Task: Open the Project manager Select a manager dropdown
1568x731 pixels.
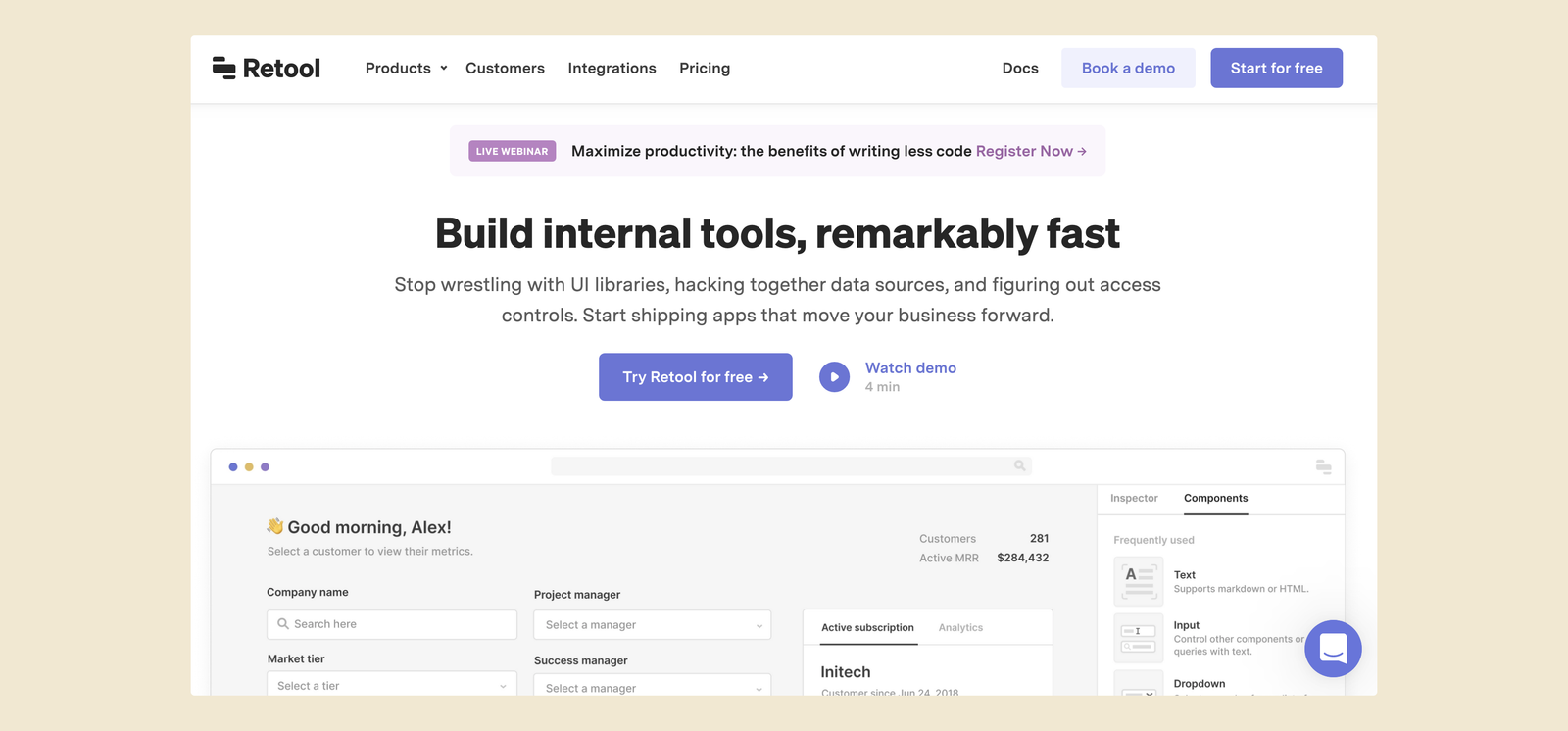Action: [x=653, y=625]
